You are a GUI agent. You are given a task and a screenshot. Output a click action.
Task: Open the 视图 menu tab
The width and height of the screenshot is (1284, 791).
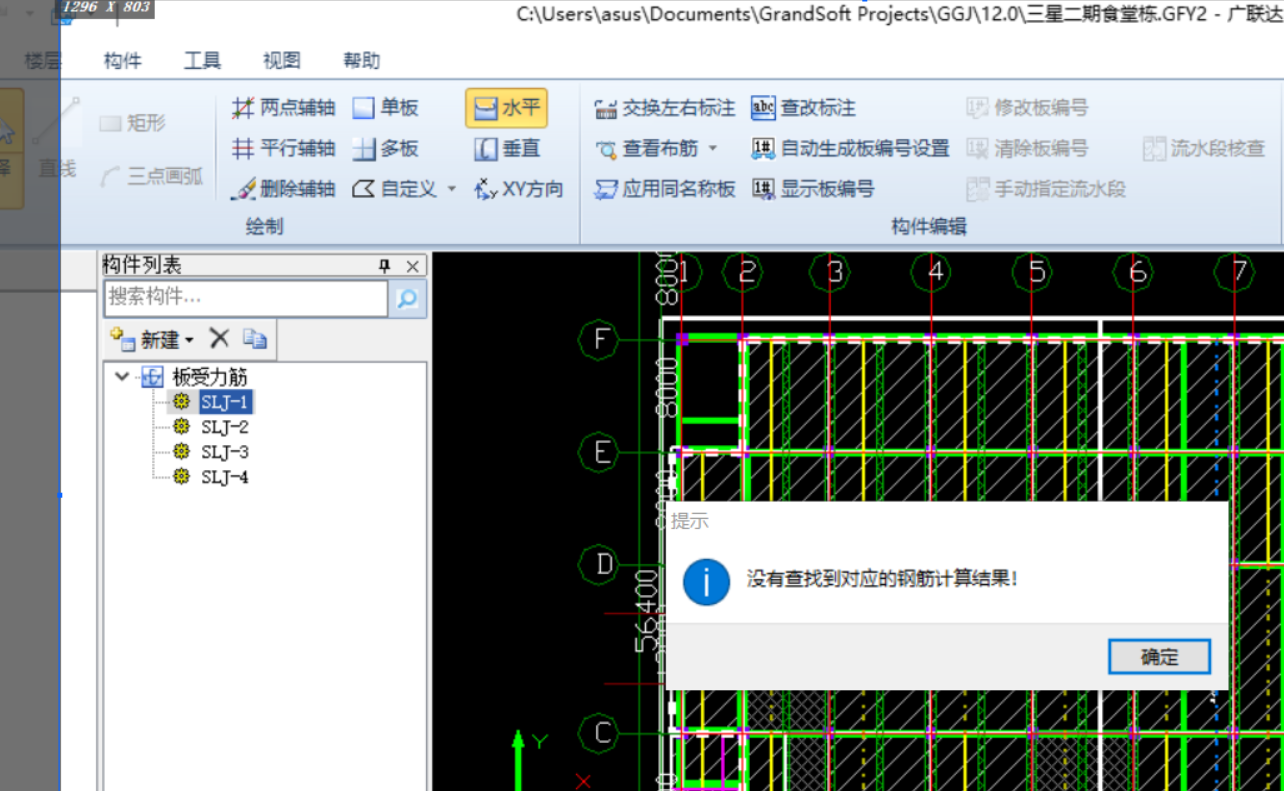(x=282, y=61)
